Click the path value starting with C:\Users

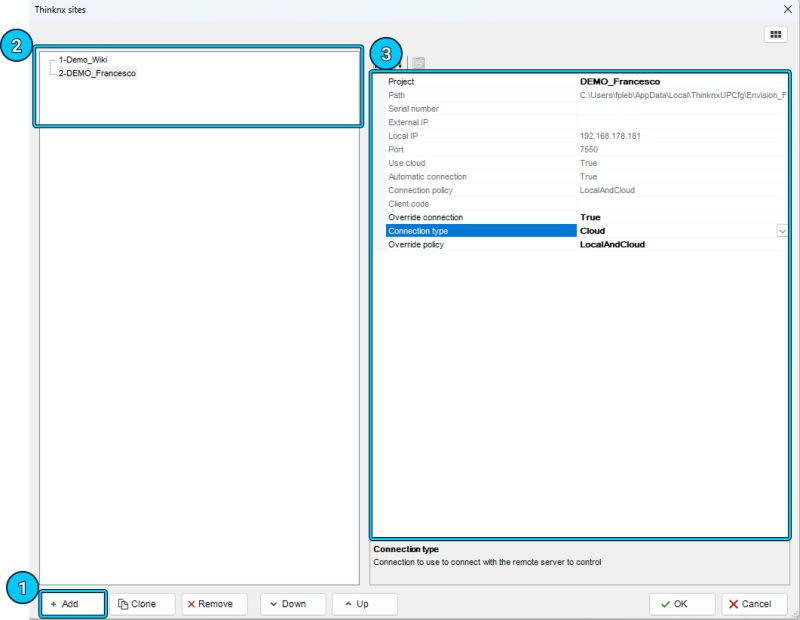(683, 95)
